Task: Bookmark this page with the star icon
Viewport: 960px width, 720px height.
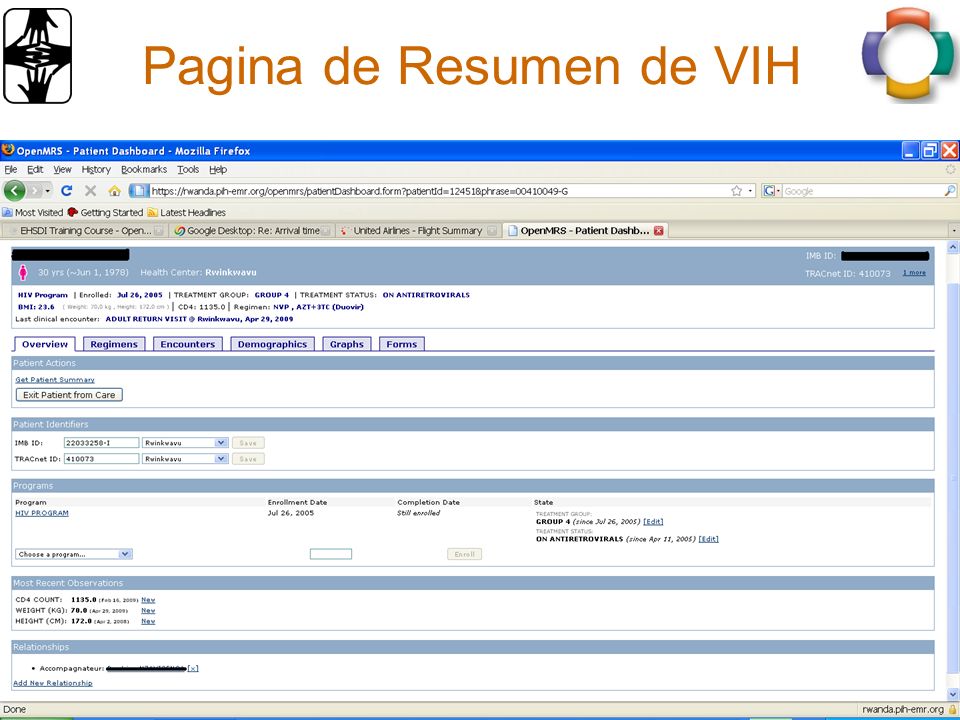Action: [737, 191]
